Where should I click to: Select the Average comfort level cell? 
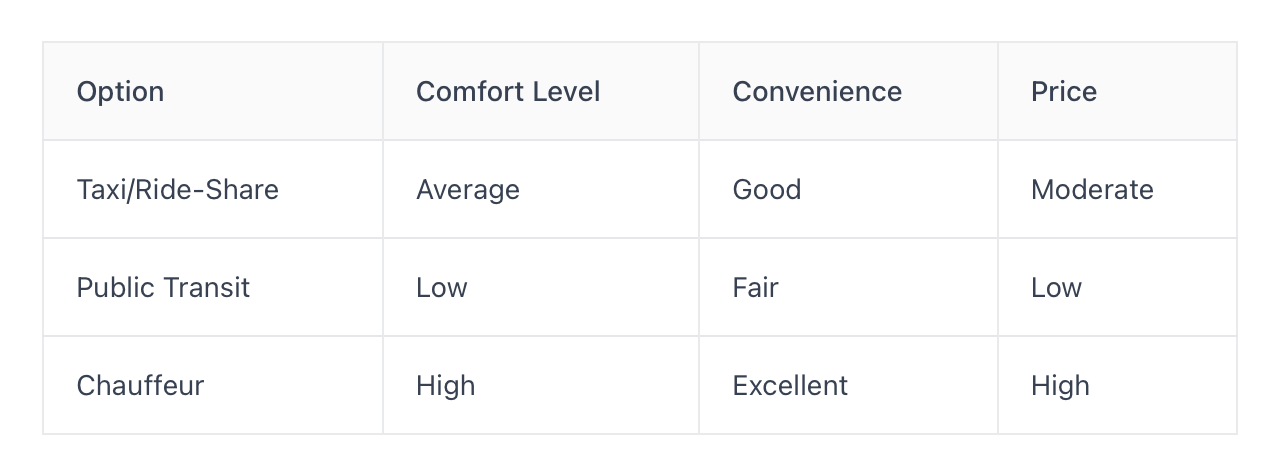[x=468, y=190]
